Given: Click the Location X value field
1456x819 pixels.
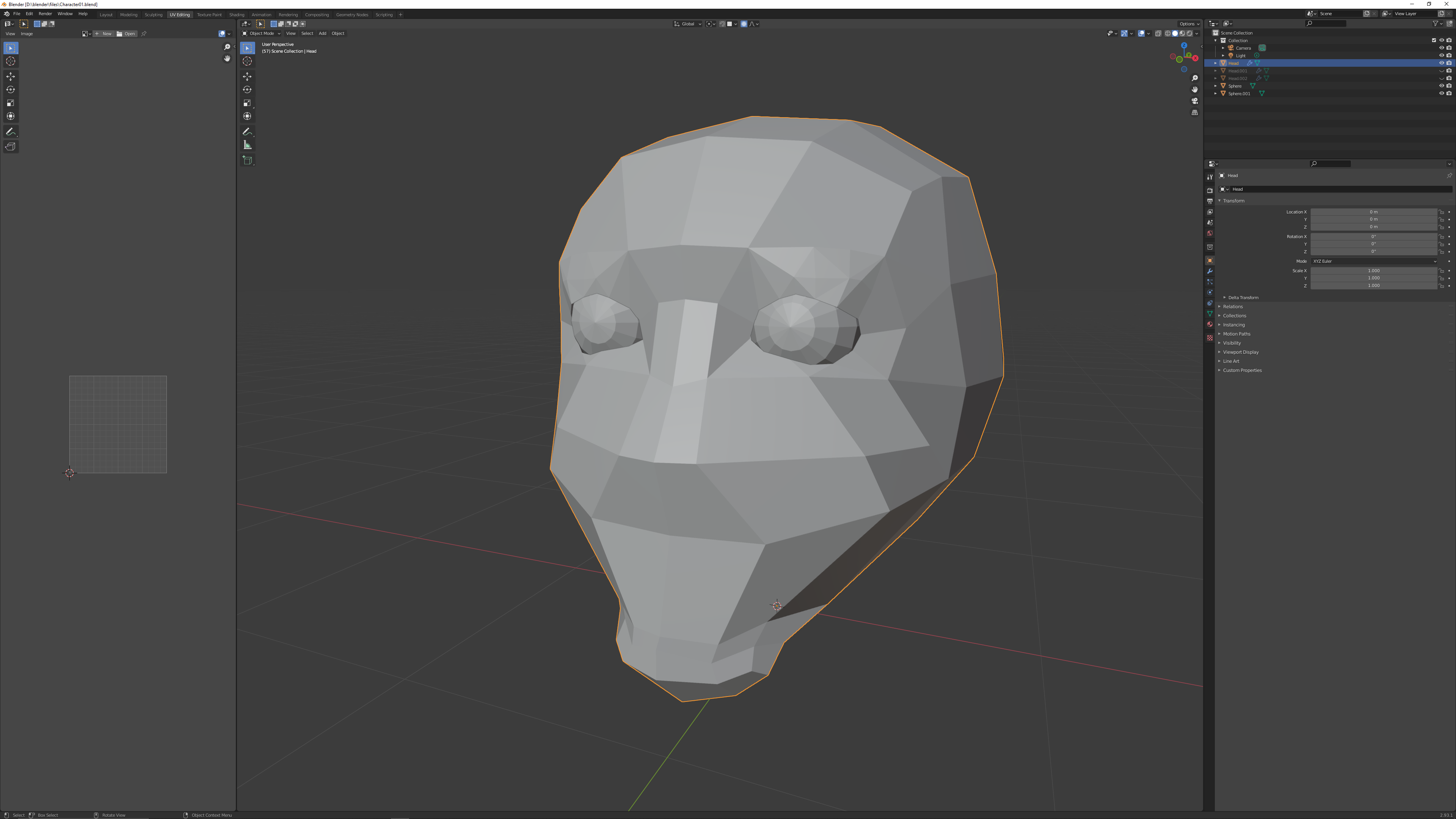Looking at the screenshot, I should (1373, 212).
